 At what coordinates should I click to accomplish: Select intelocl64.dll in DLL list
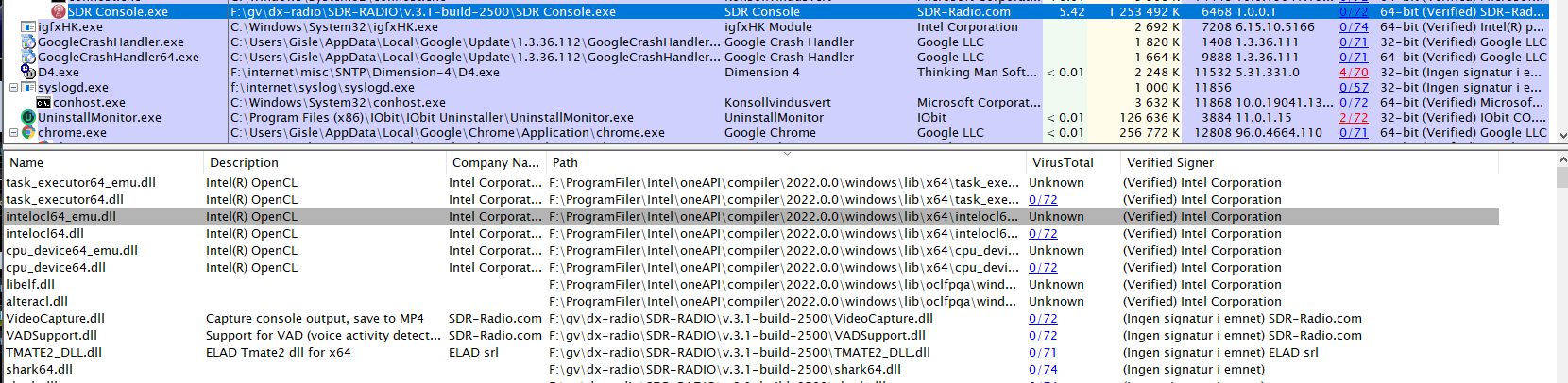coord(44,234)
